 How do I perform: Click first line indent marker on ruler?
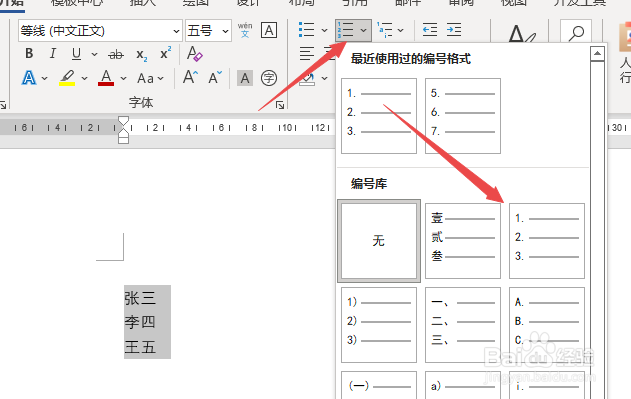point(124,120)
